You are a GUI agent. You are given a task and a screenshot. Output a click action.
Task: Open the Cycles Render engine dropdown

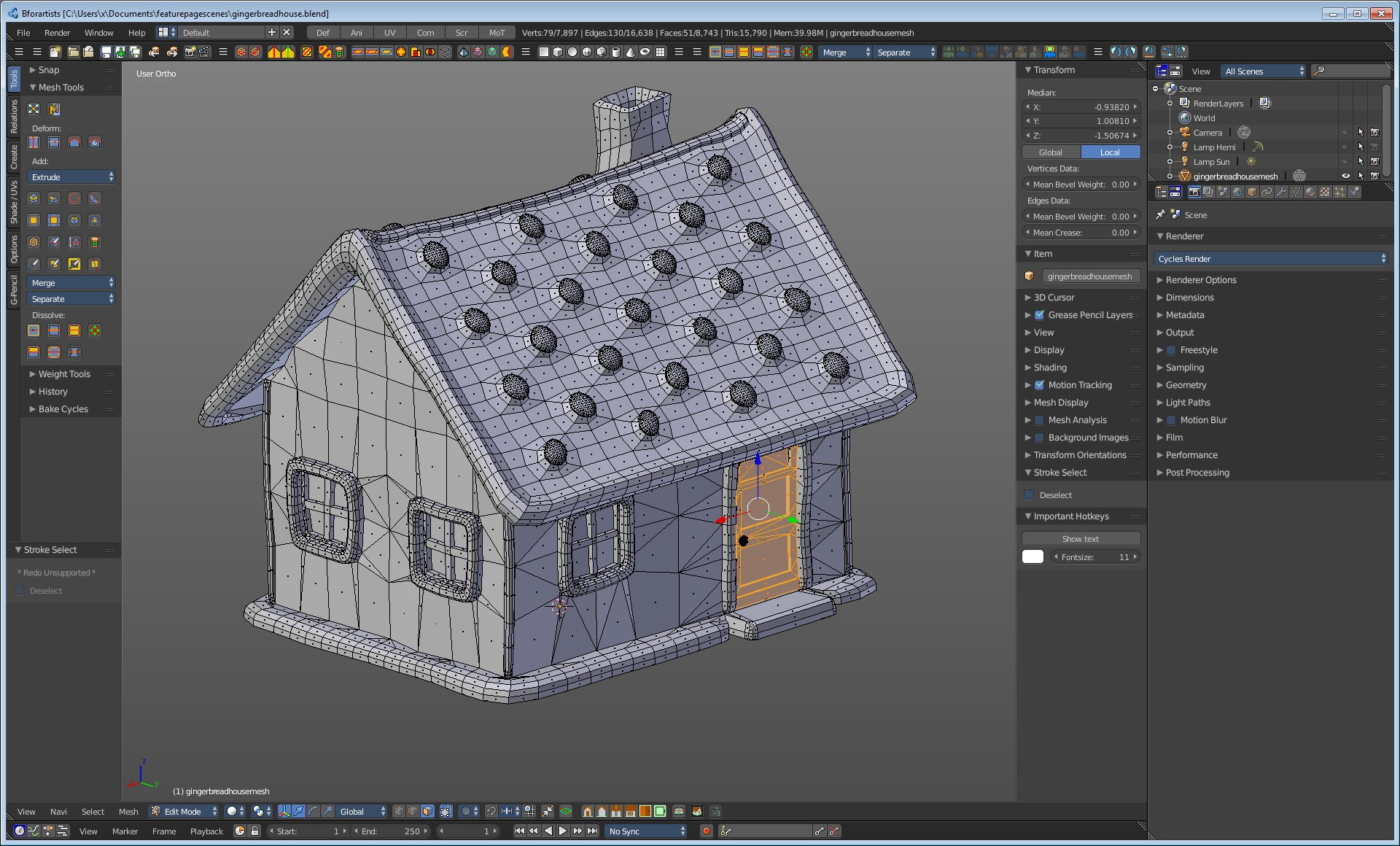coord(1270,259)
